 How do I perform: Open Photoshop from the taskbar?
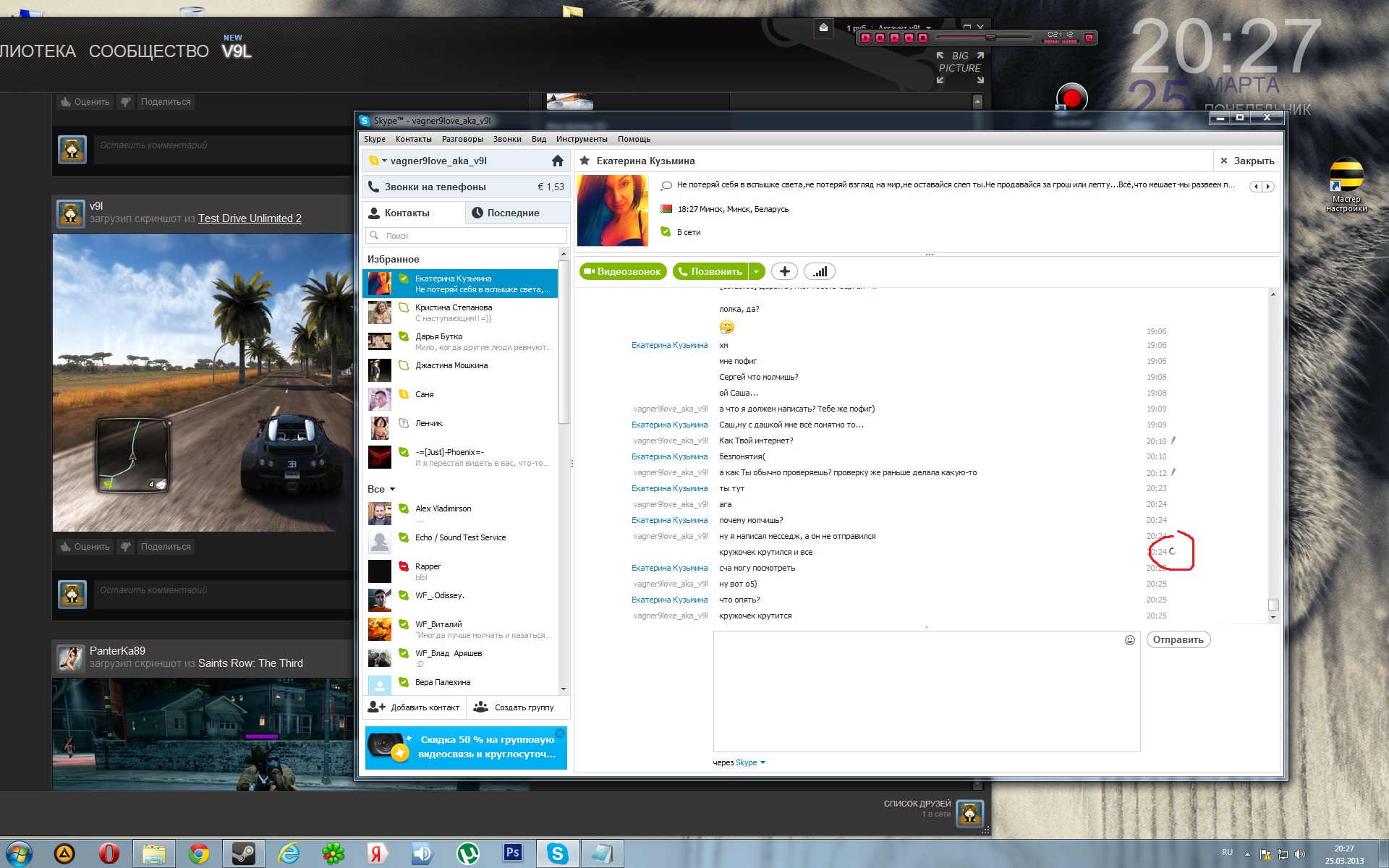point(512,854)
